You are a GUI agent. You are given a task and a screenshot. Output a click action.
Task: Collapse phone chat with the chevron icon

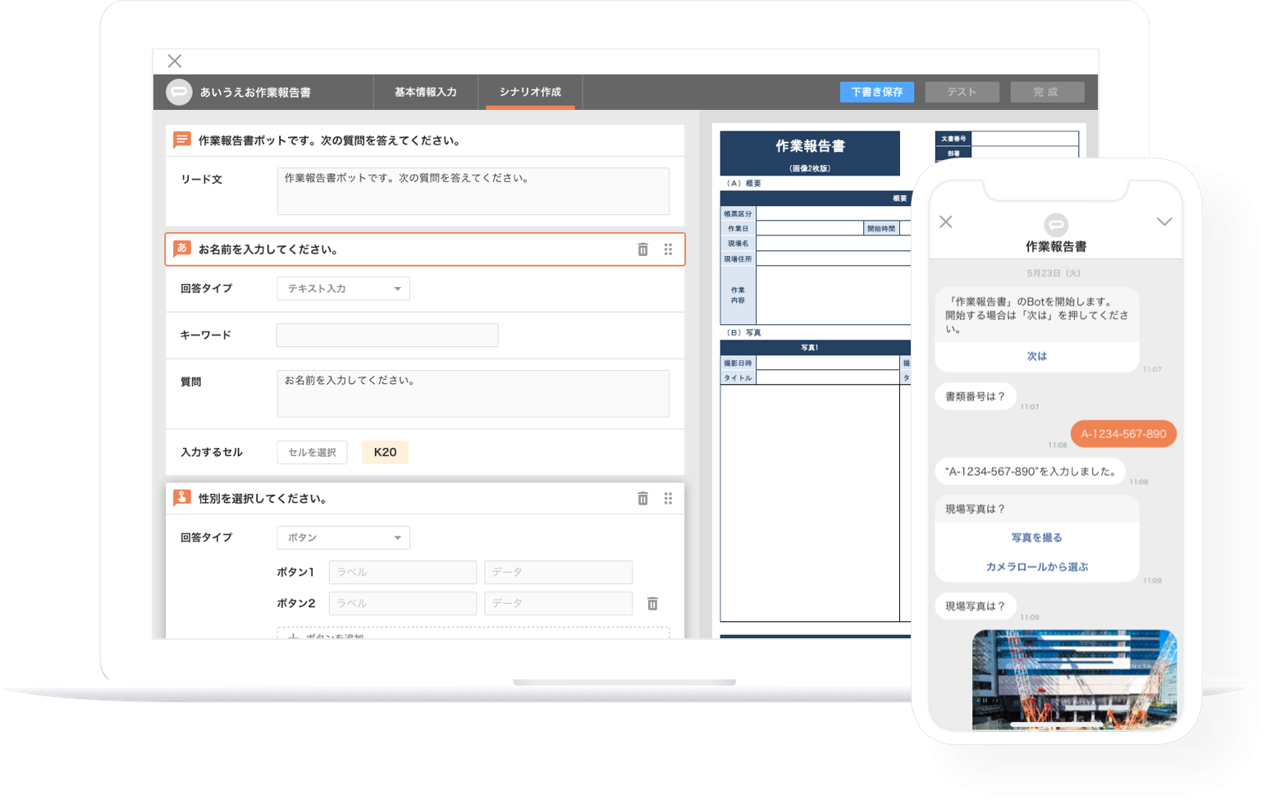click(1164, 221)
